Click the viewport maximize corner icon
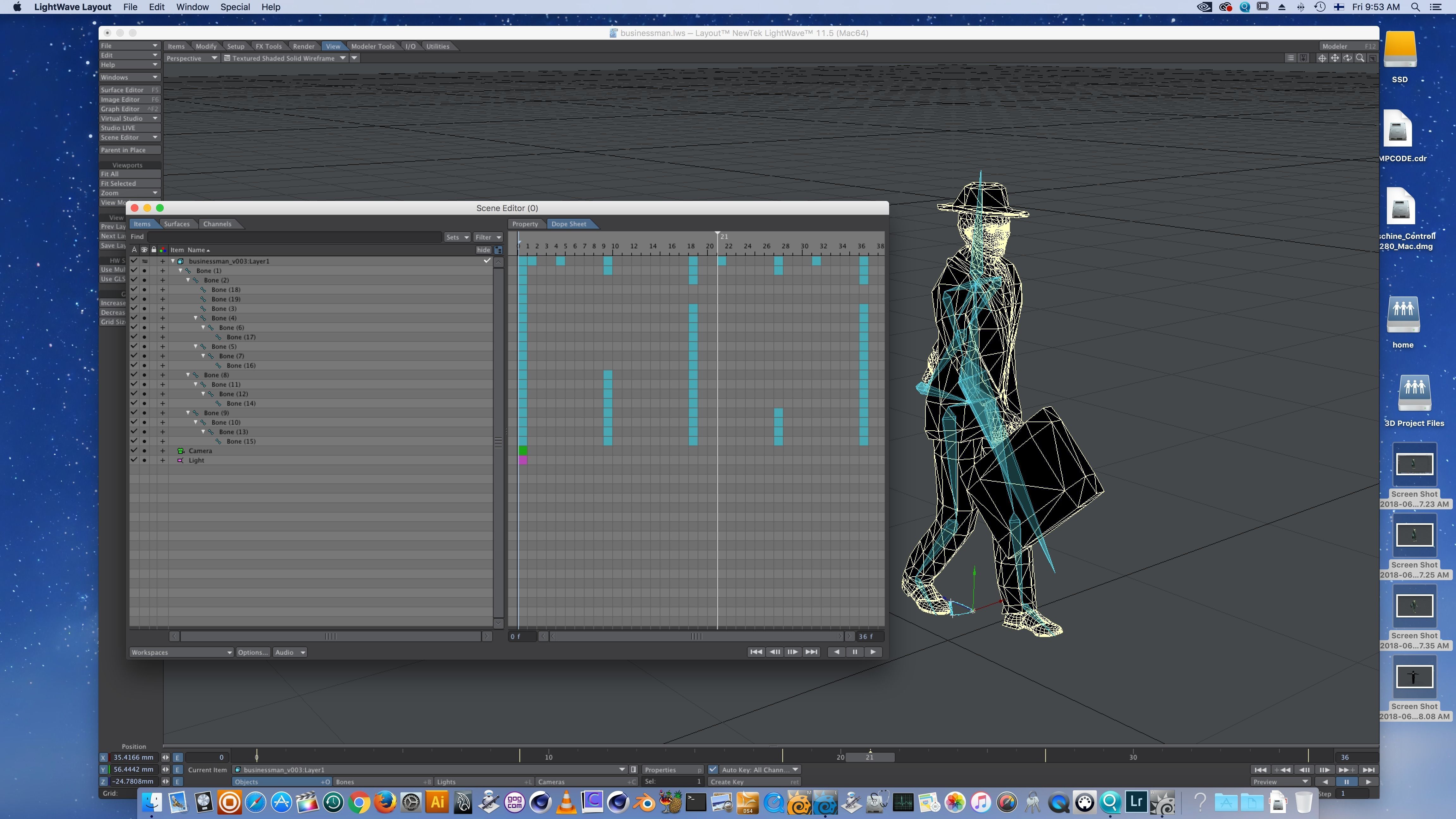This screenshot has width=1456, height=819. coord(1372,58)
